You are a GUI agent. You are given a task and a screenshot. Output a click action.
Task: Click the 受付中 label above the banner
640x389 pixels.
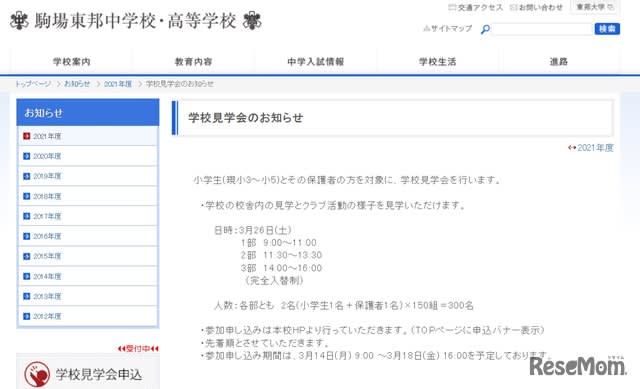[x=138, y=349]
